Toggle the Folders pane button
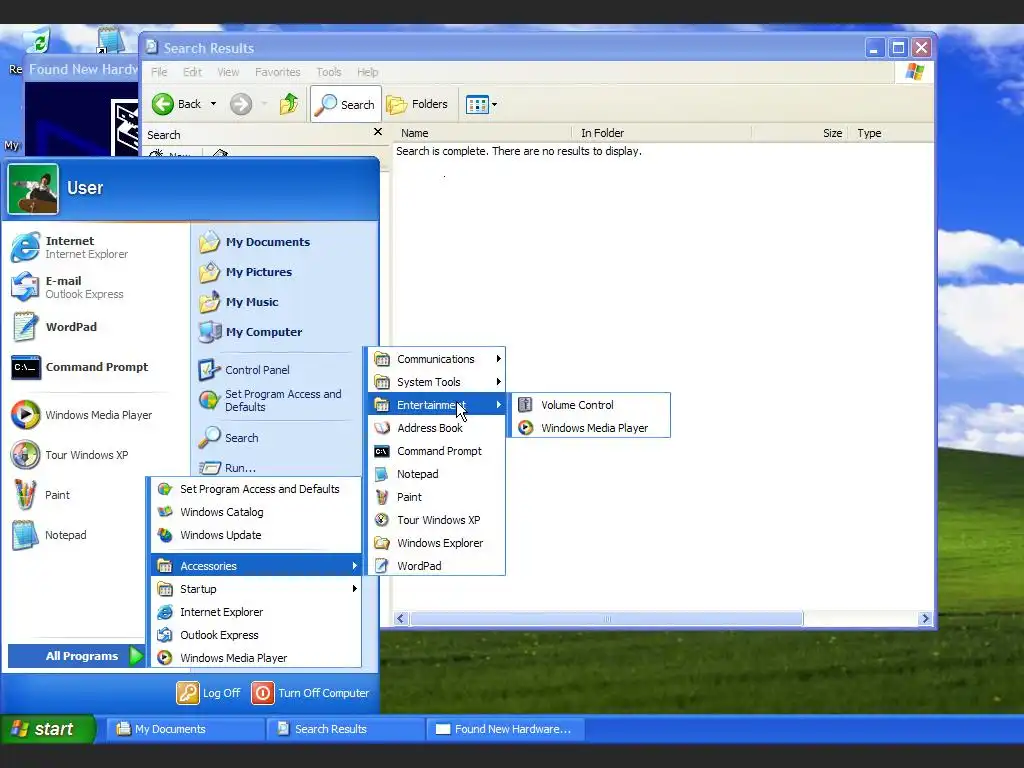 tap(417, 104)
